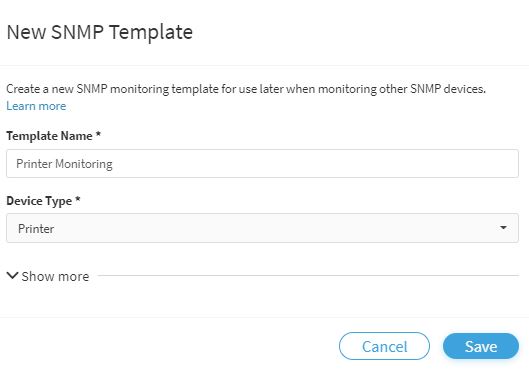529x369 pixels.
Task: Select the Printer value in Device Type
Action: [36, 229]
